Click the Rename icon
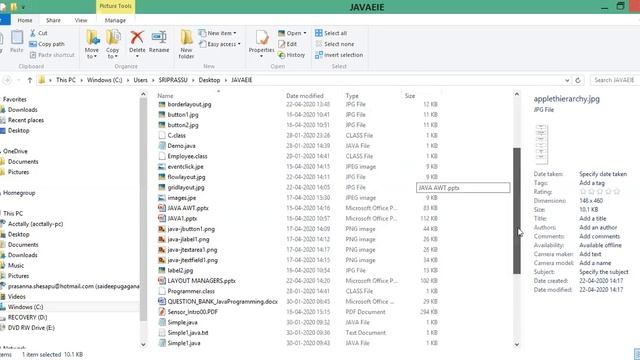The image size is (640, 360). point(159,37)
